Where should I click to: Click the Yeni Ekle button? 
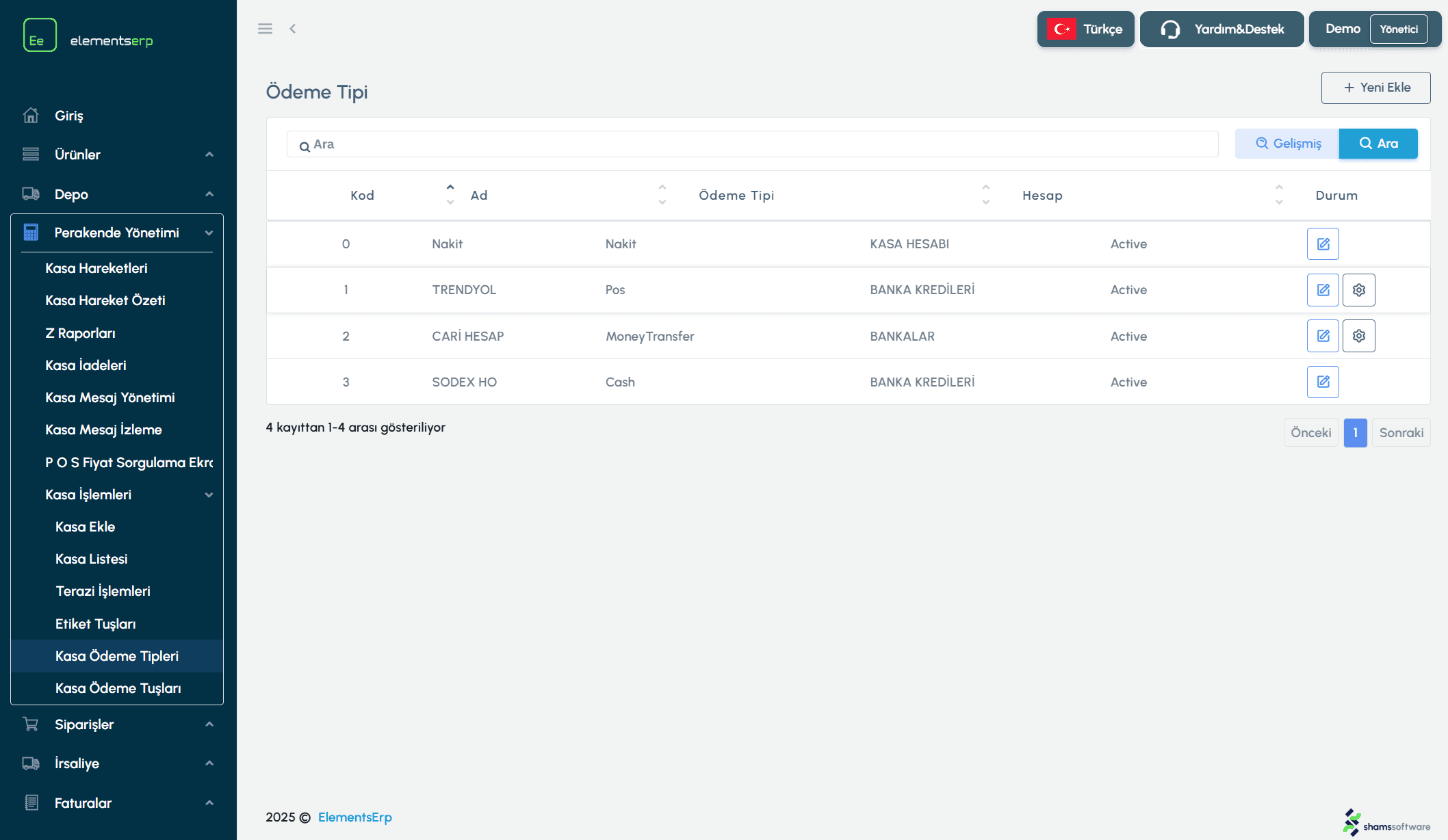pos(1375,88)
